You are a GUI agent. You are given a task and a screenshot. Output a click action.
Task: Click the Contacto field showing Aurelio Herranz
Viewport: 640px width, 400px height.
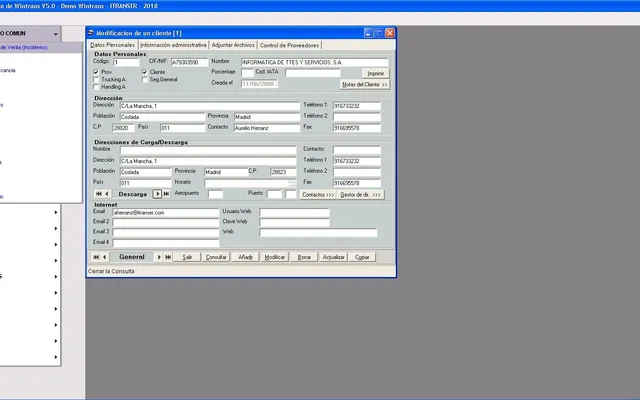point(267,128)
